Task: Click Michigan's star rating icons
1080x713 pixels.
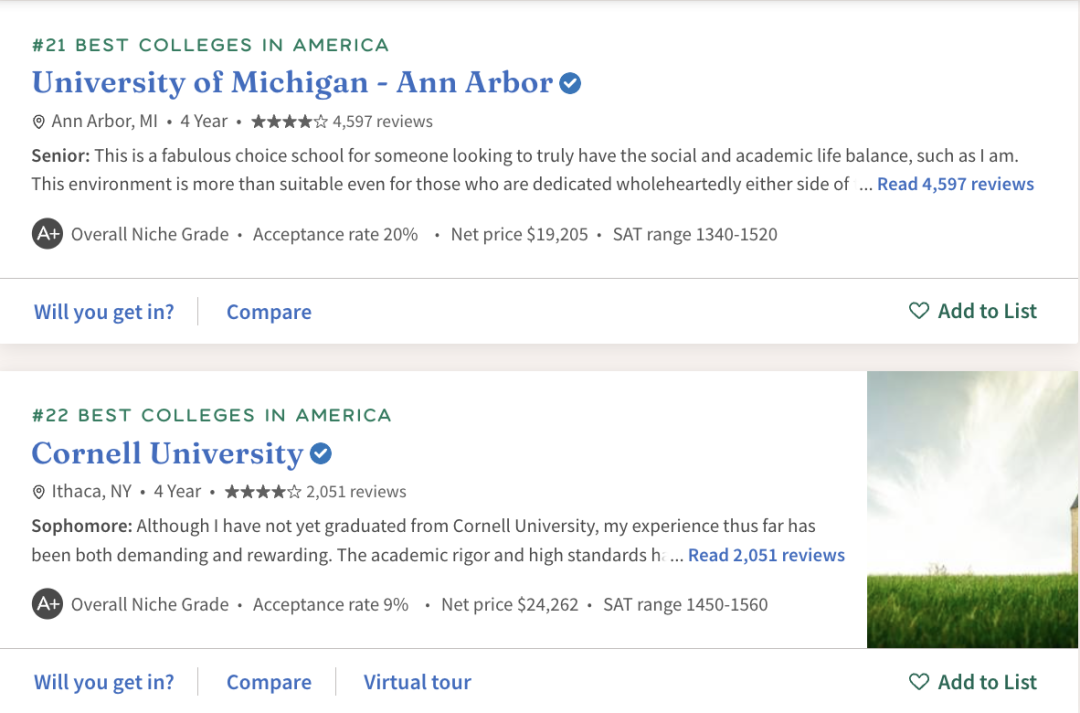Action: pyautogui.click(x=288, y=122)
